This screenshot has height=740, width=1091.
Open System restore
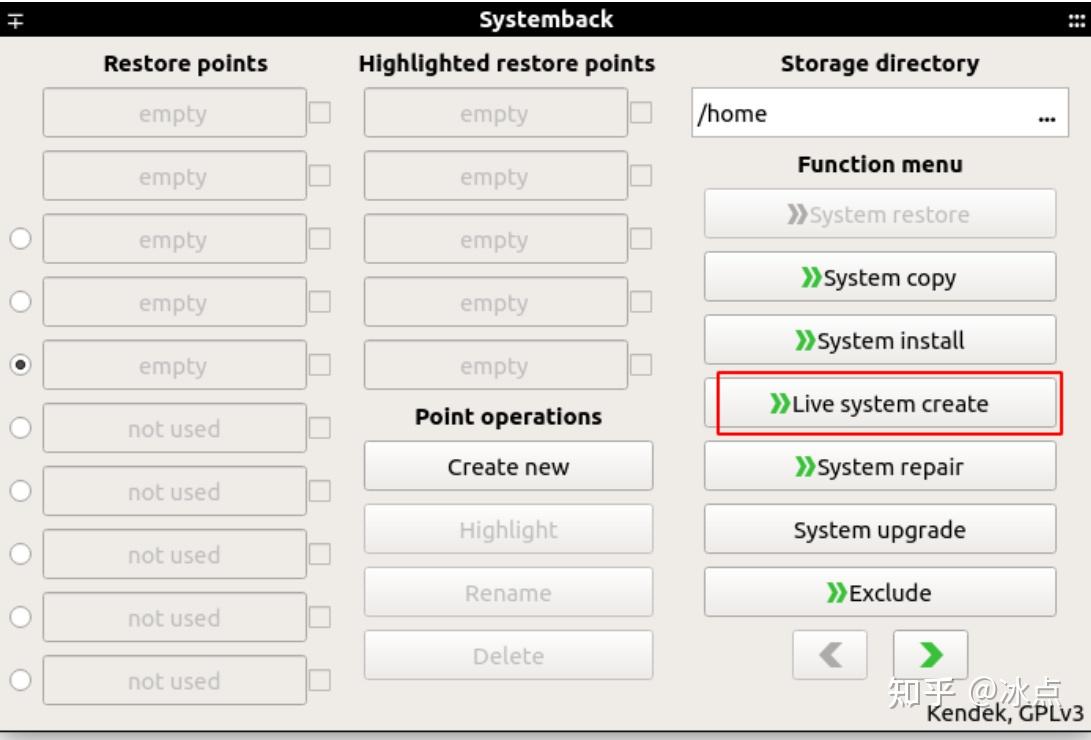point(880,213)
